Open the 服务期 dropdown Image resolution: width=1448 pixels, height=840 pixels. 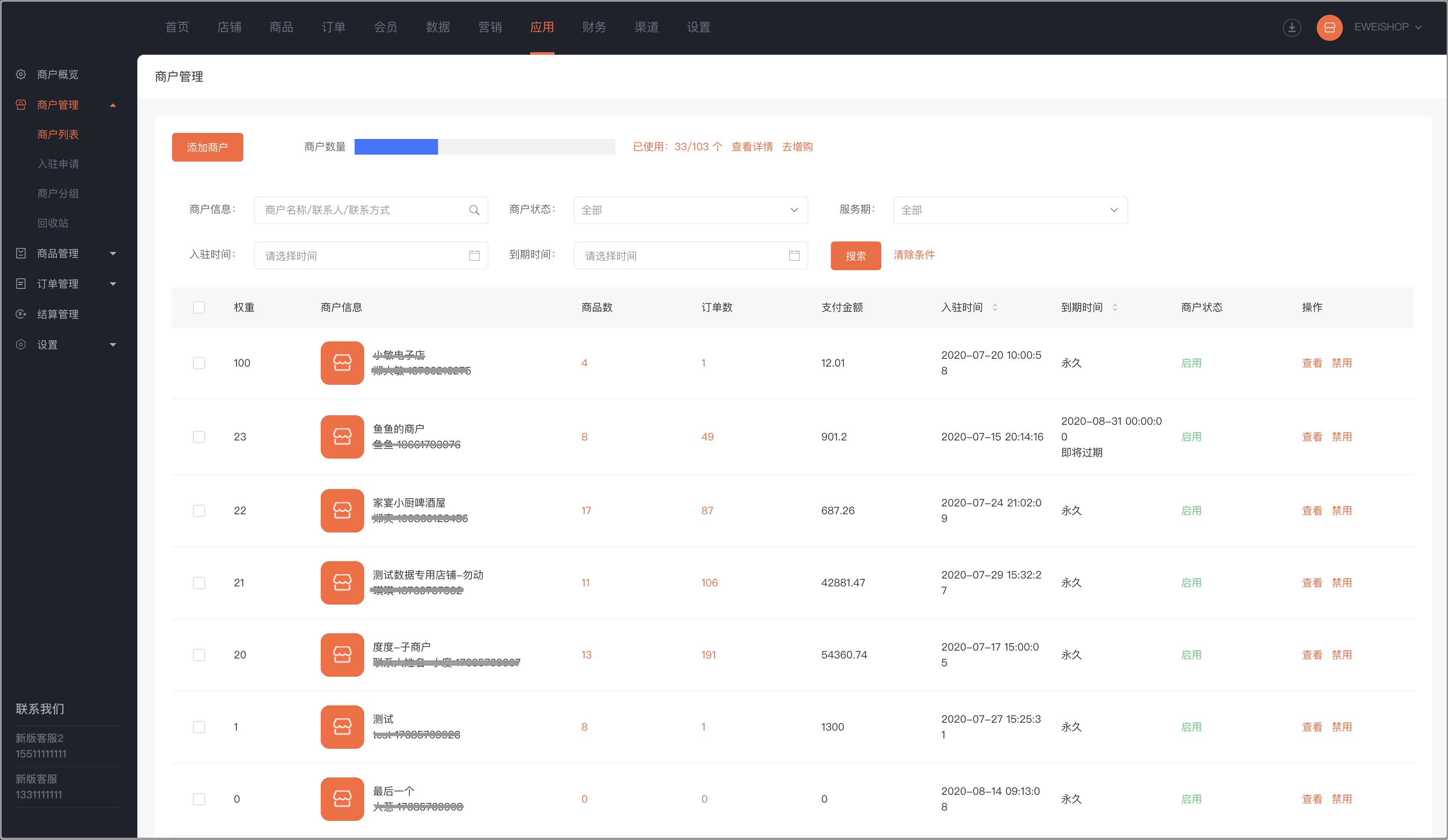point(1010,210)
